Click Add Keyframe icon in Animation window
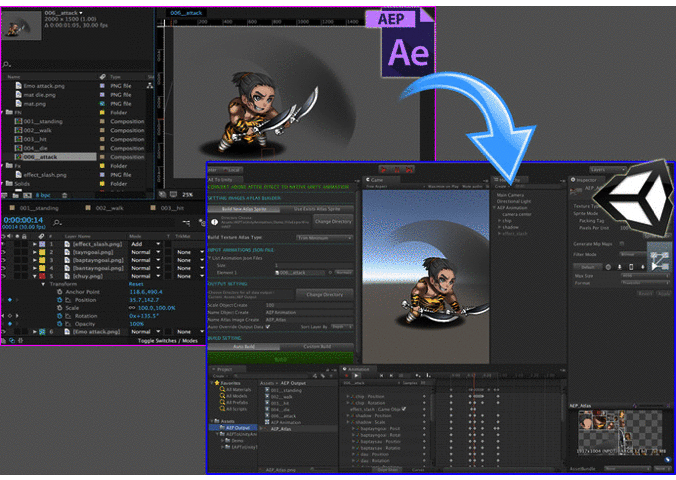 [x=417, y=376]
